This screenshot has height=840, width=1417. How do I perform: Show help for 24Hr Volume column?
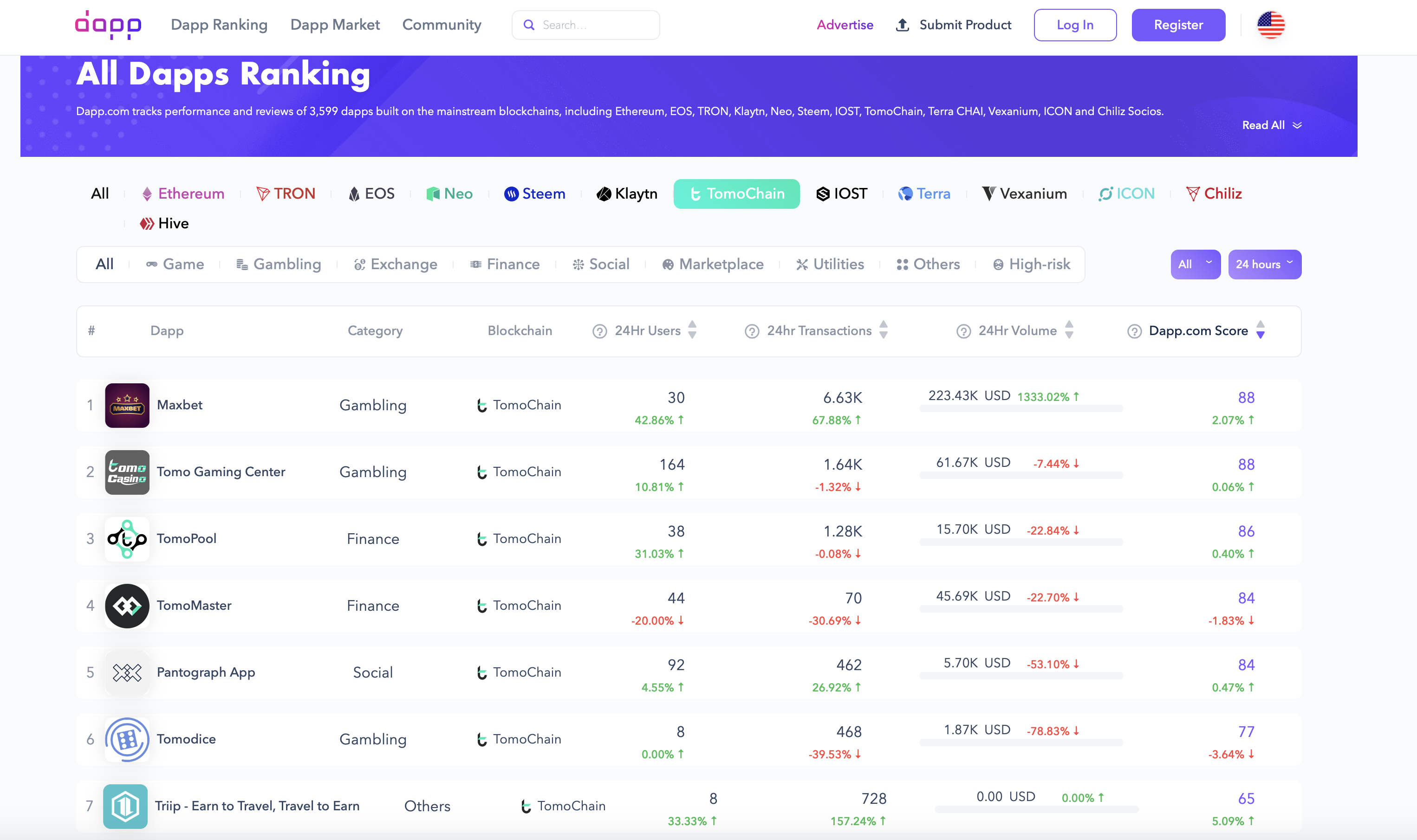[963, 331]
